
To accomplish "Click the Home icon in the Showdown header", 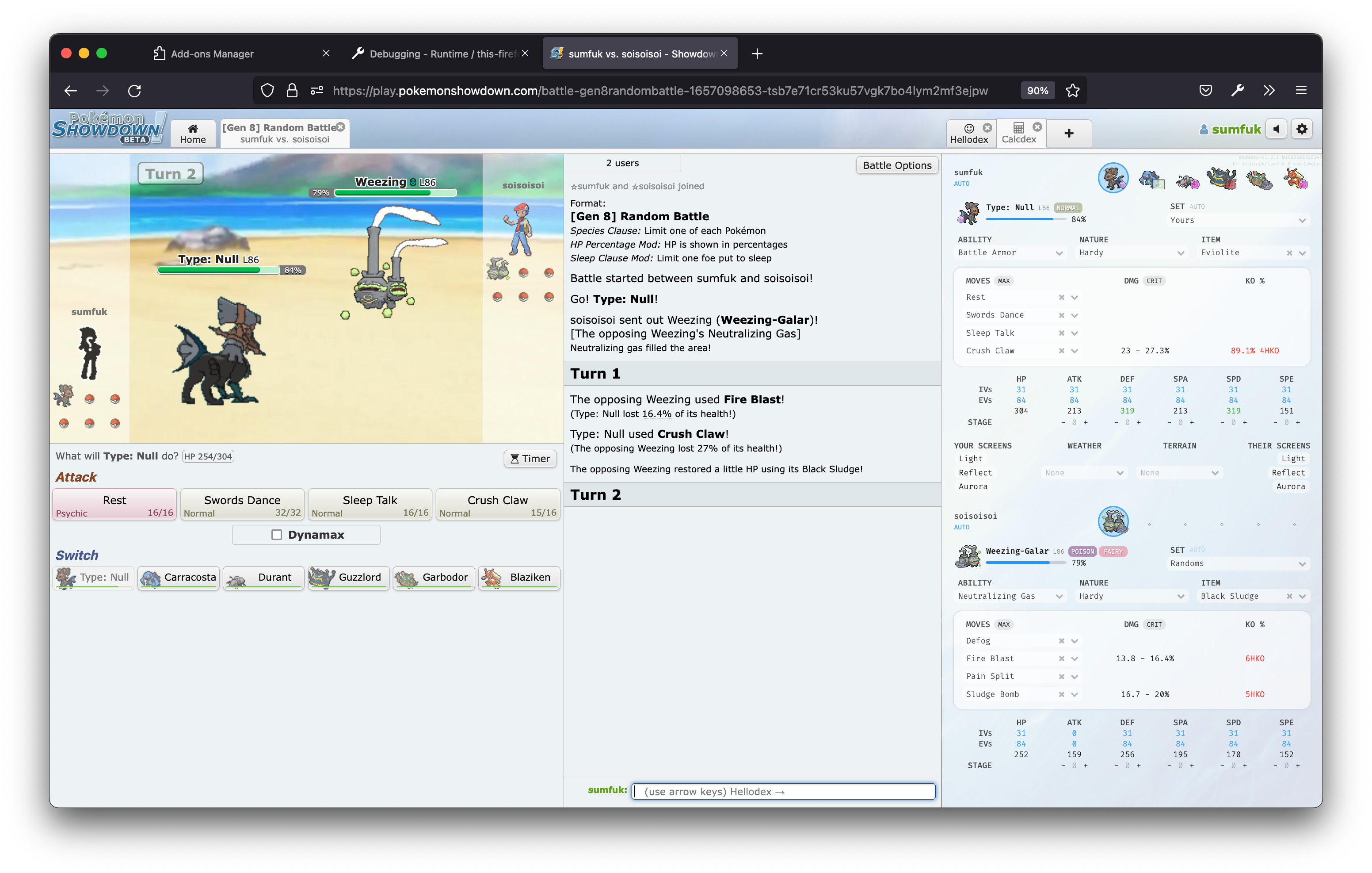I will click(x=193, y=132).
